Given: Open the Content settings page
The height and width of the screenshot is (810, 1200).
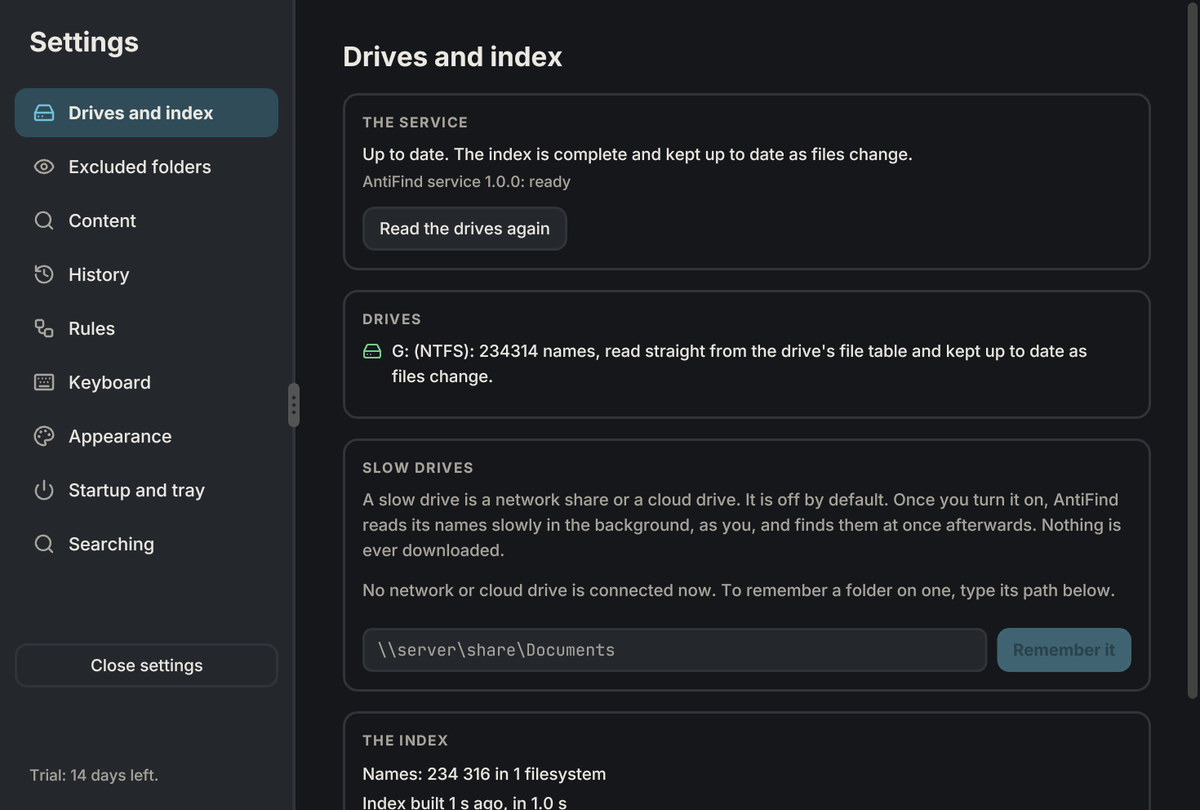Looking at the screenshot, I should (146, 221).
